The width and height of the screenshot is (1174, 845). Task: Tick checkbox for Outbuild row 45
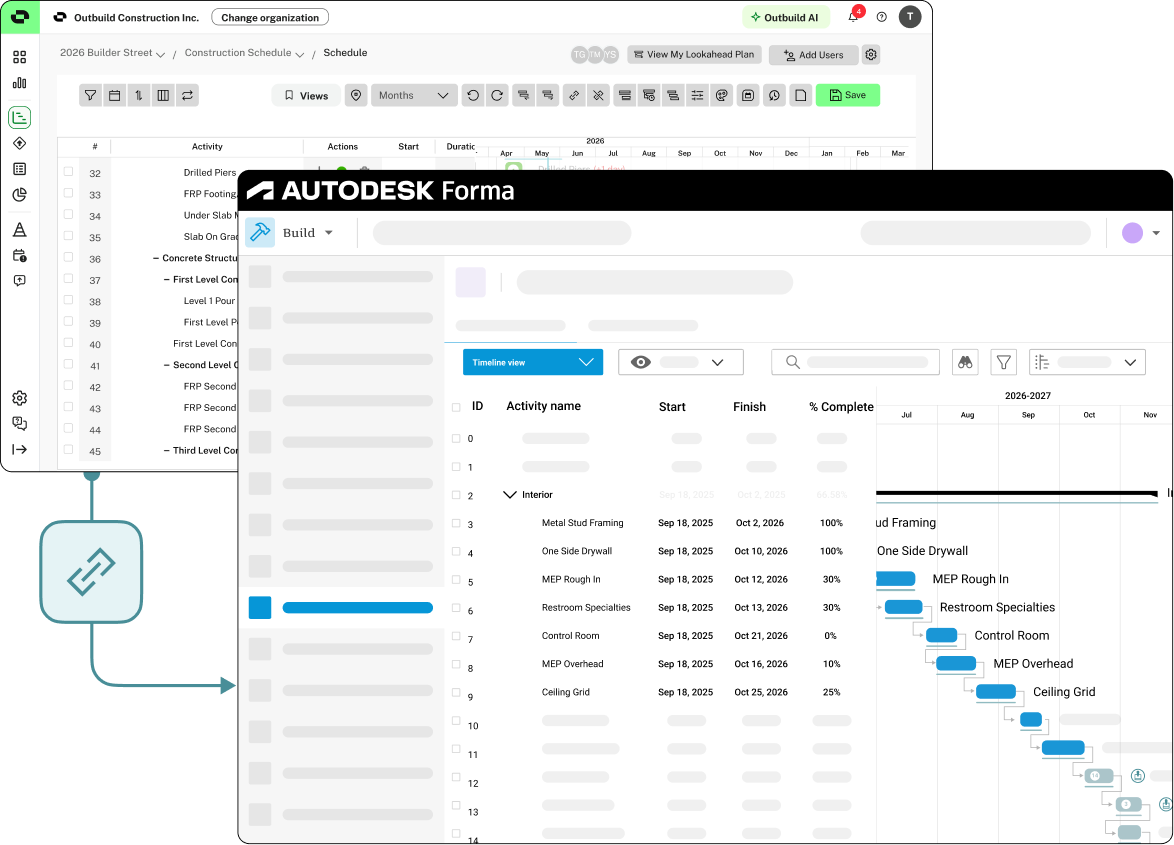pos(68,450)
